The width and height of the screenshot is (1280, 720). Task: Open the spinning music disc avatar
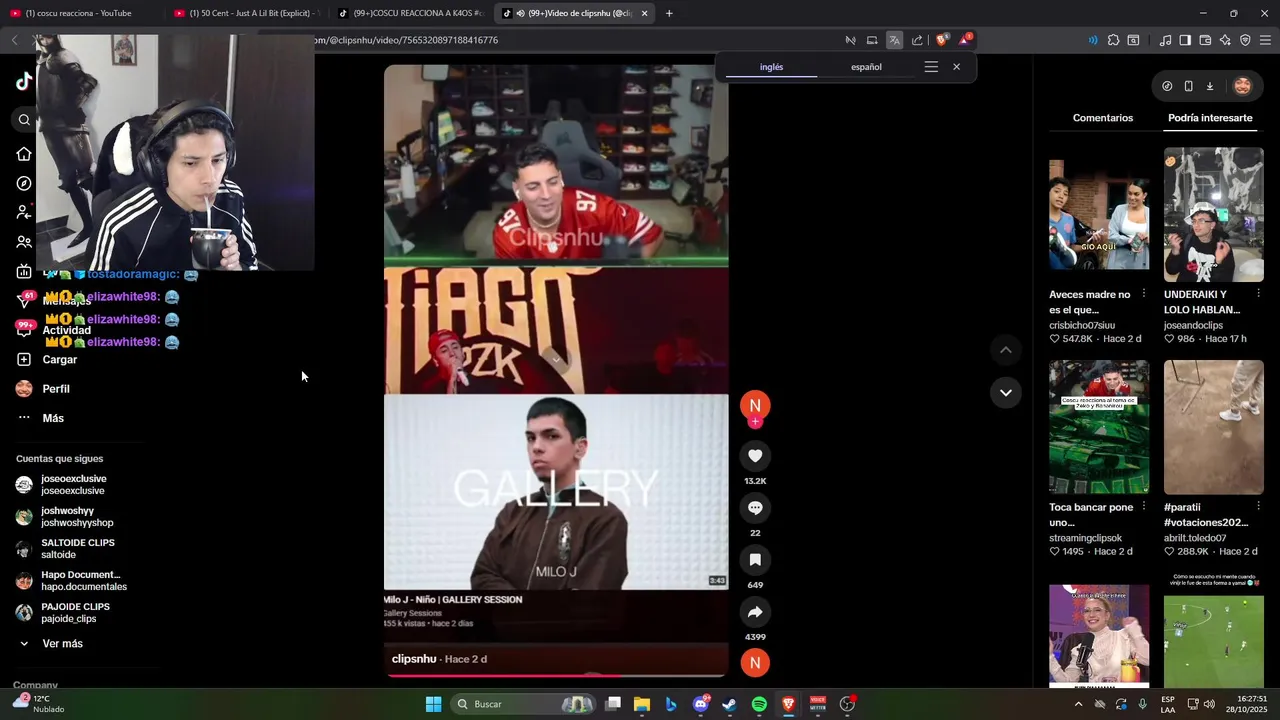point(755,662)
